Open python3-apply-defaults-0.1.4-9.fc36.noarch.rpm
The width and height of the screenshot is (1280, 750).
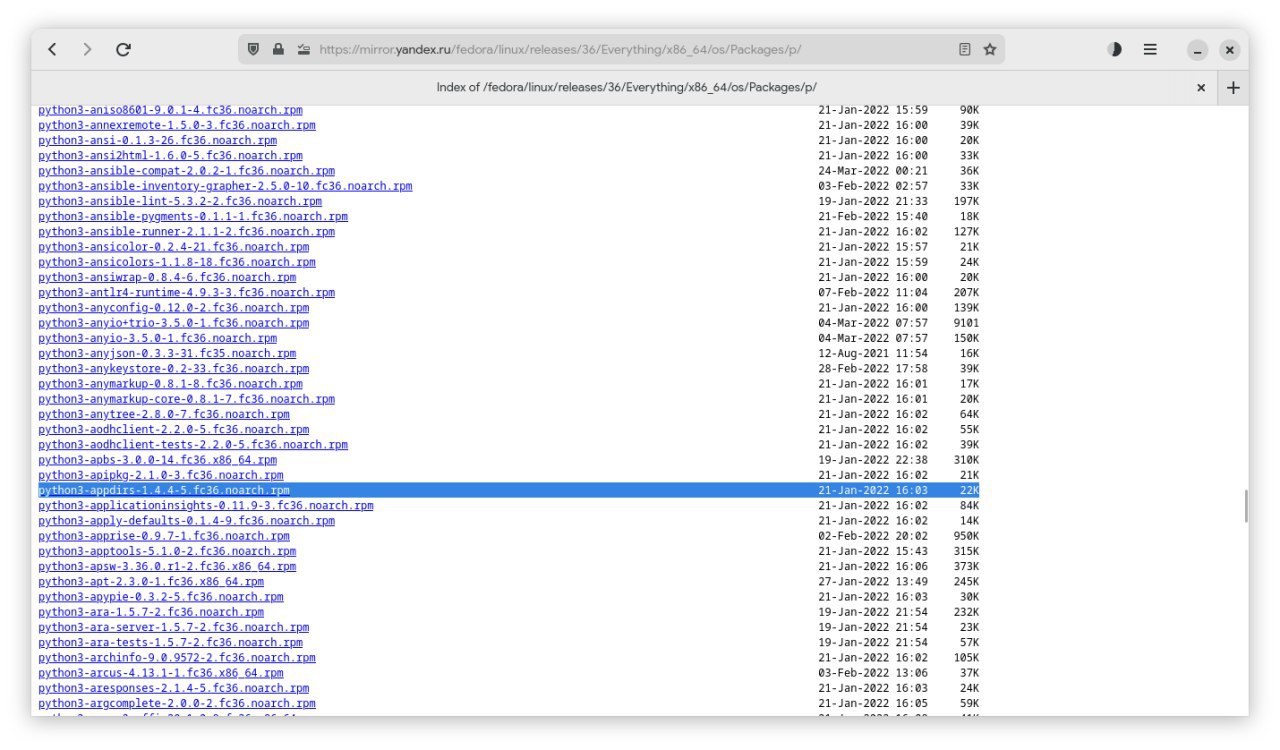(186, 521)
